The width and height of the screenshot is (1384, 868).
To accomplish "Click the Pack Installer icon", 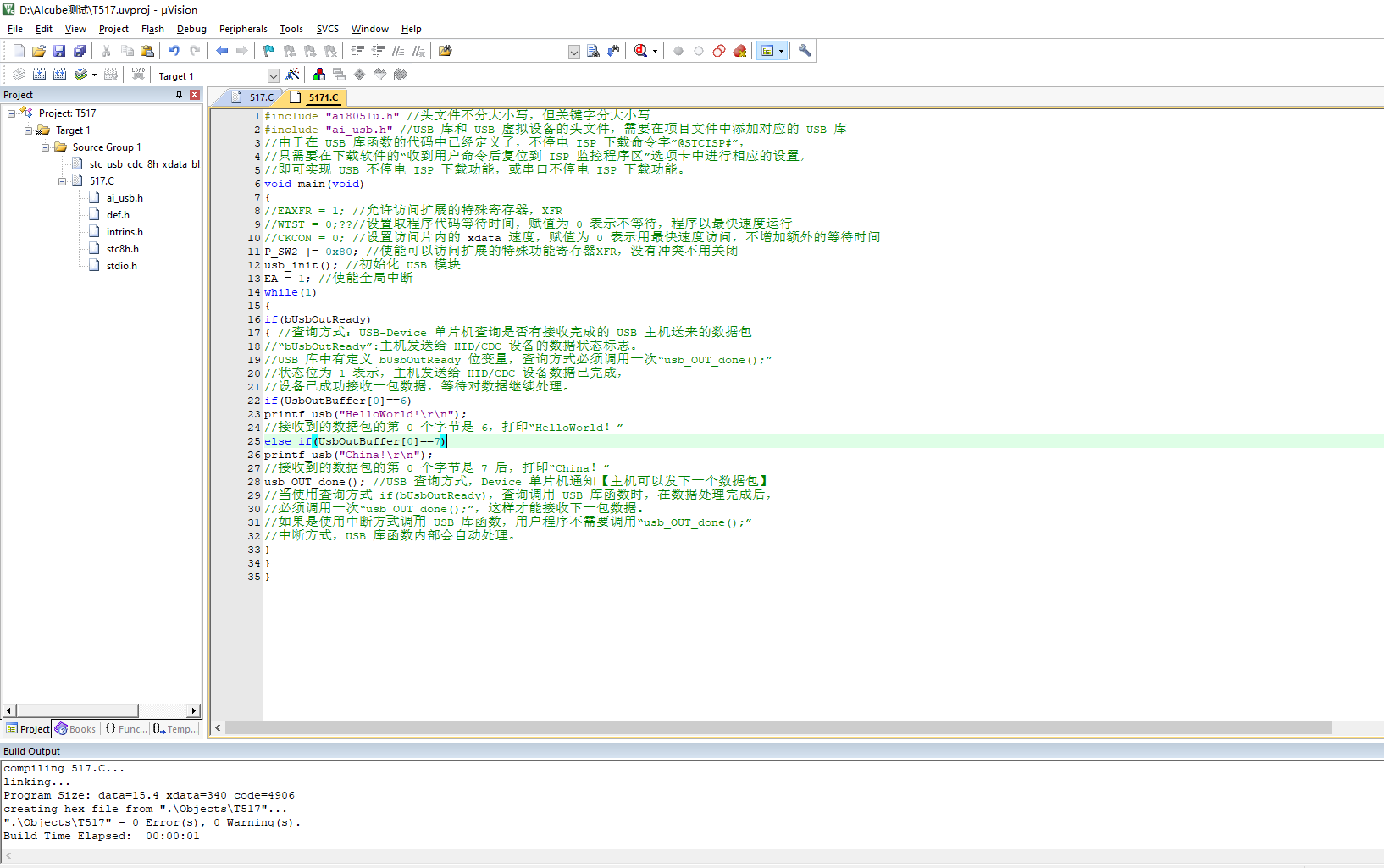I will (x=401, y=75).
